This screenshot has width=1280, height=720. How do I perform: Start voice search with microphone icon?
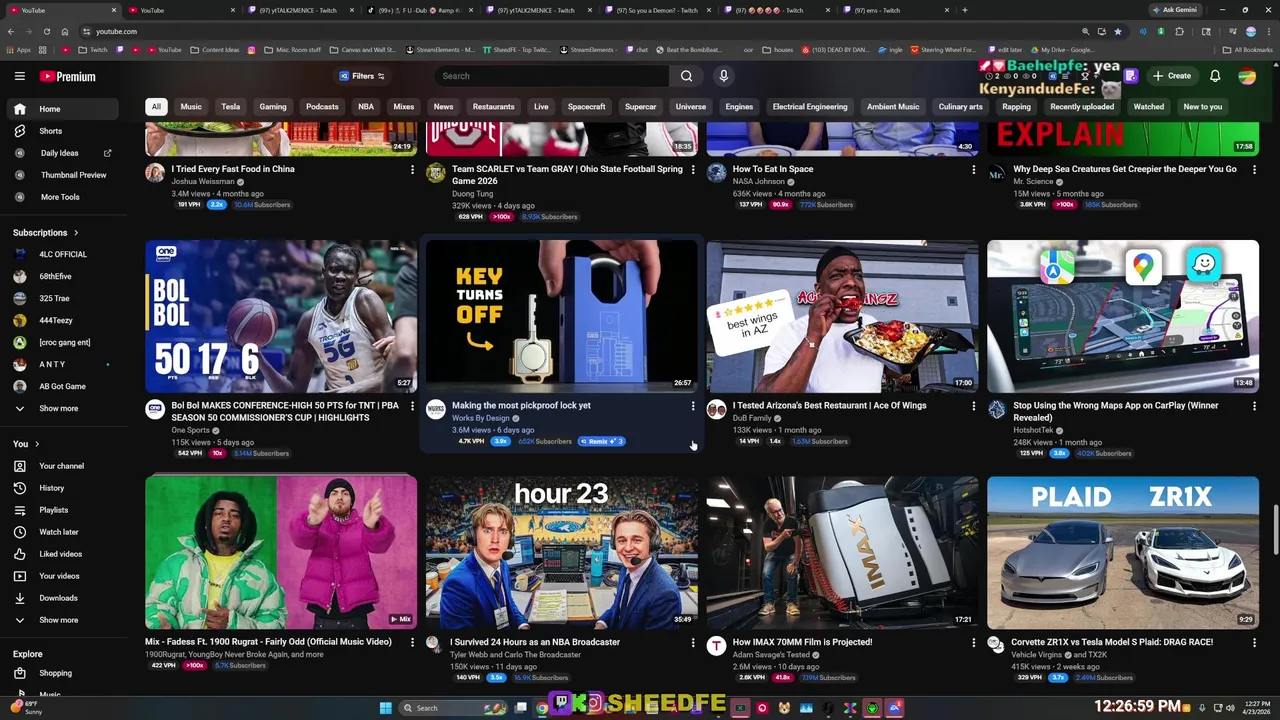(x=724, y=76)
